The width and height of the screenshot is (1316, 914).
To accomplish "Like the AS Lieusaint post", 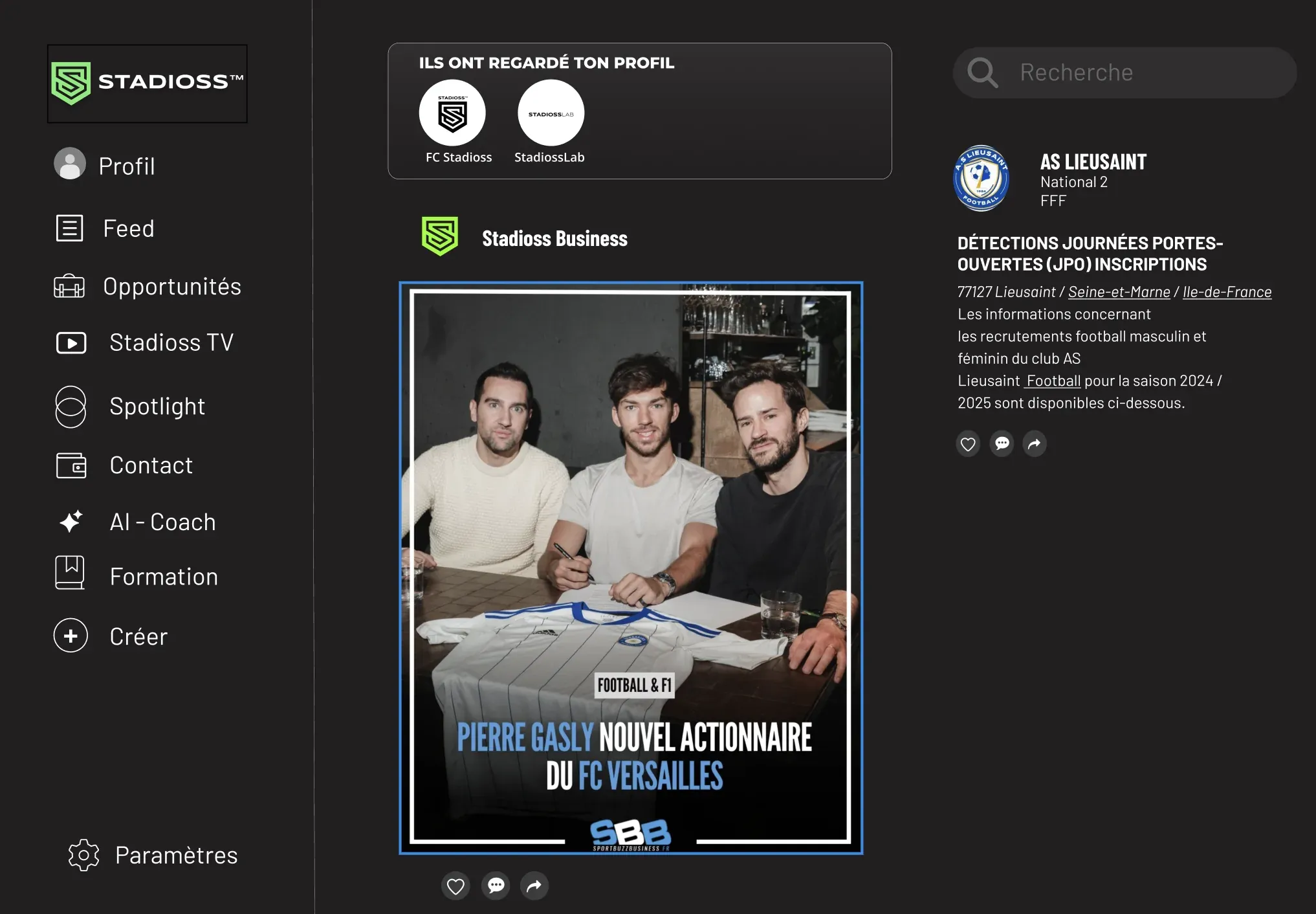I will (968, 444).
